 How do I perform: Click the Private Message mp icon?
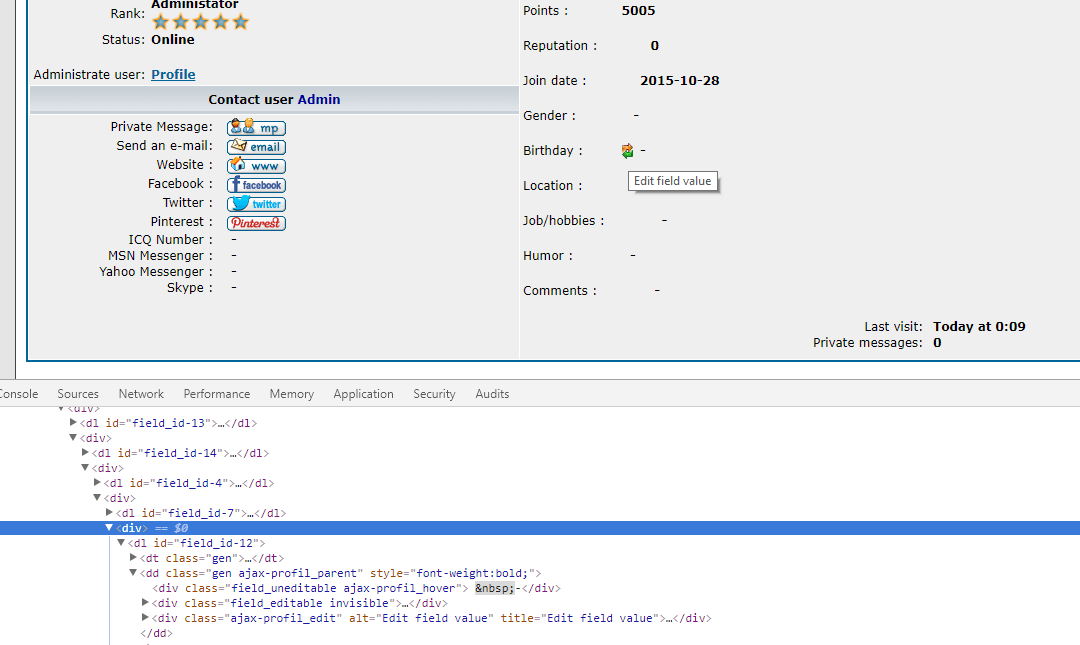tap(256, 127)
